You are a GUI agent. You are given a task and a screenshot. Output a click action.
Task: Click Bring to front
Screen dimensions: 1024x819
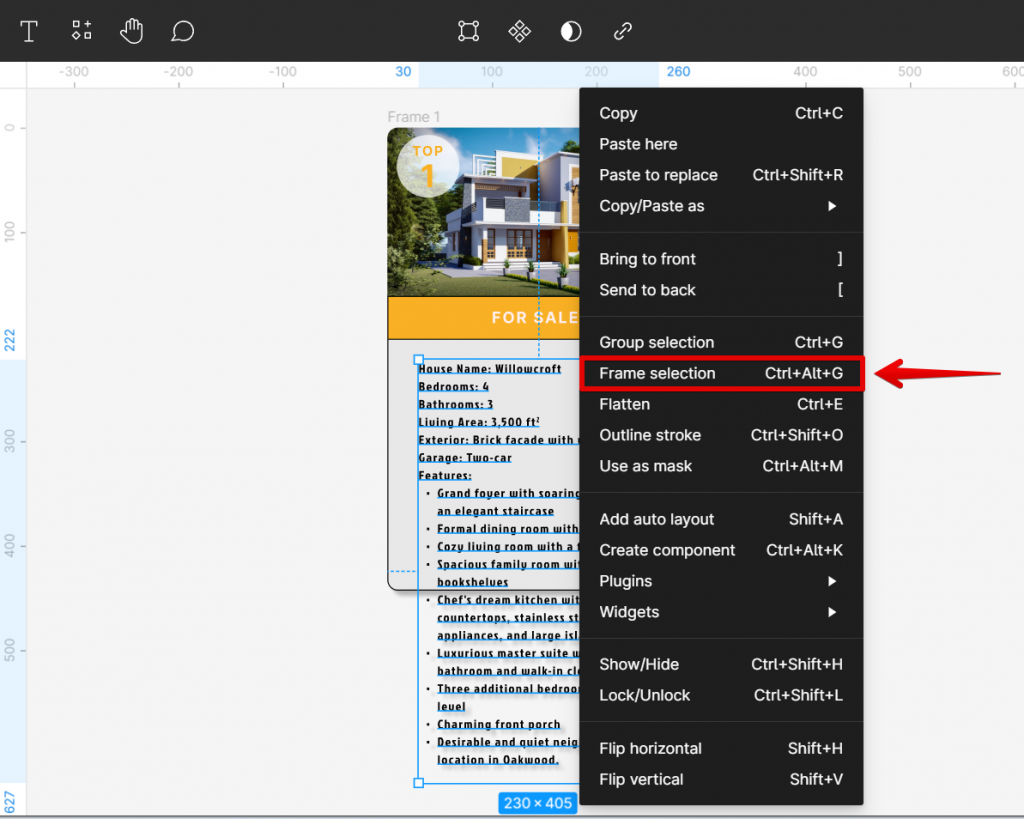[x=647, y=259]
